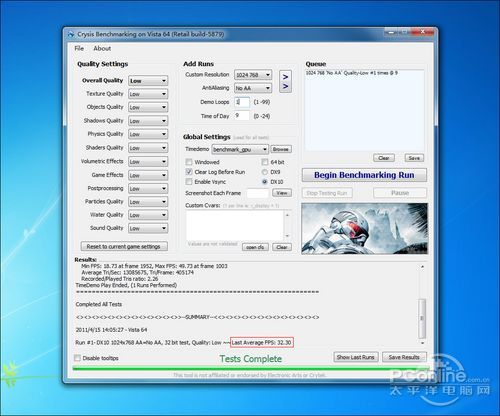
Task: Open the Custom Resolution dropdown
Action: point(253,75)
